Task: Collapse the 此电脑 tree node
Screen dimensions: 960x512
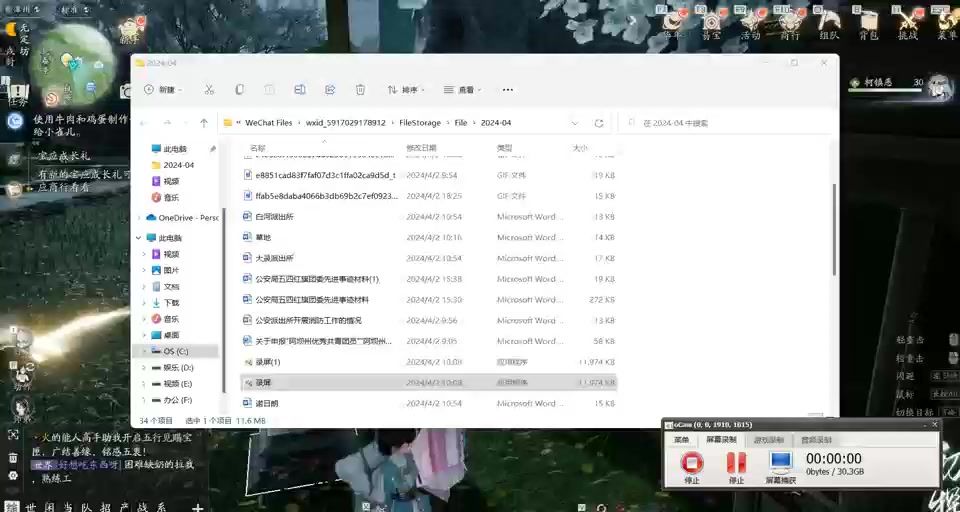Action: point(140,238)
